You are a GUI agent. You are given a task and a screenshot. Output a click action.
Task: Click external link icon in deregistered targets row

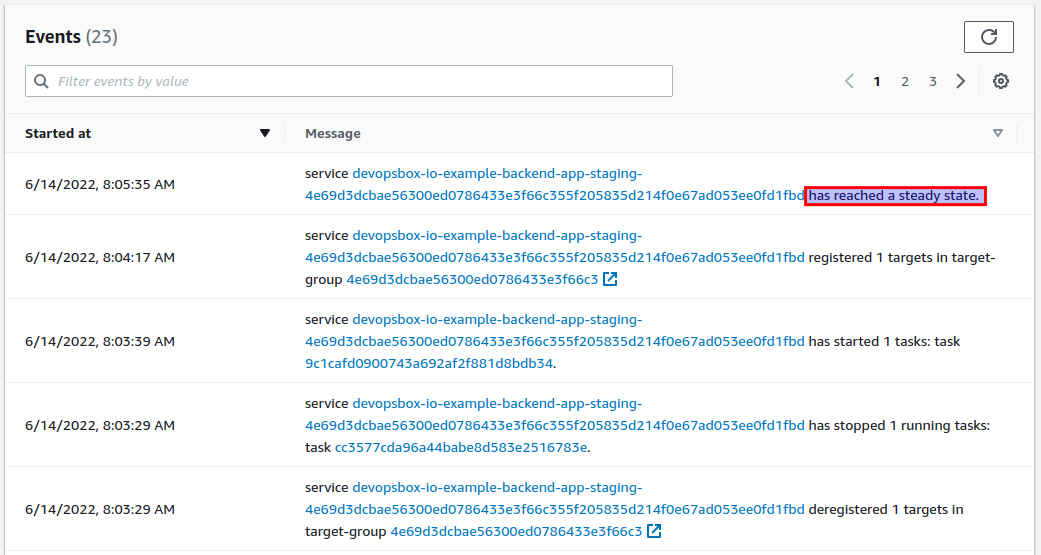click(654, 532)
